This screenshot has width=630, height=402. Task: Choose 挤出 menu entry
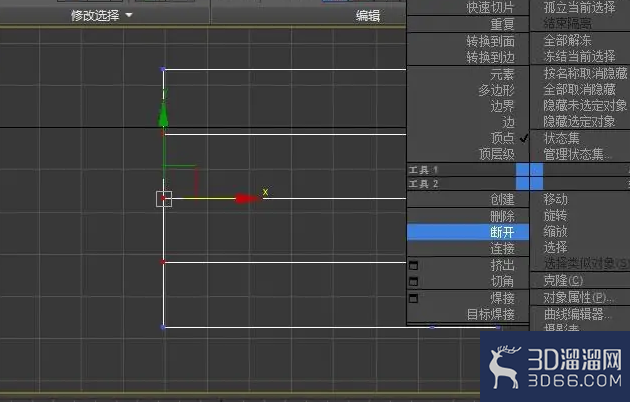point(502,265)
